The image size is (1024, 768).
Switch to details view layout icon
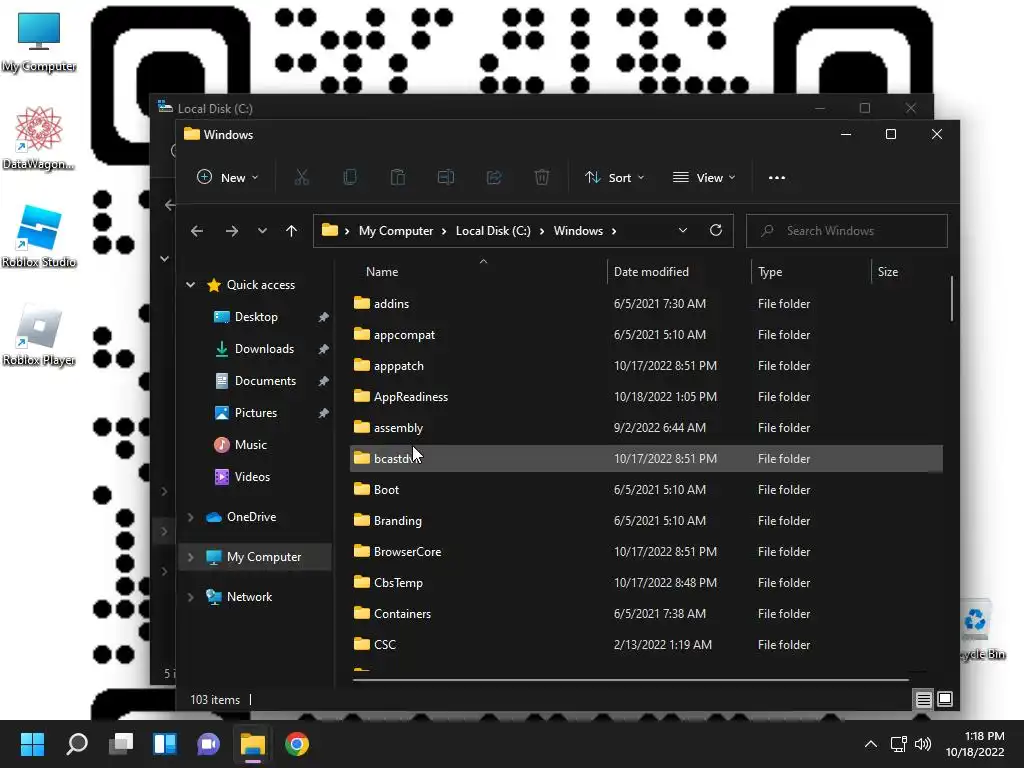pos(923,699)
